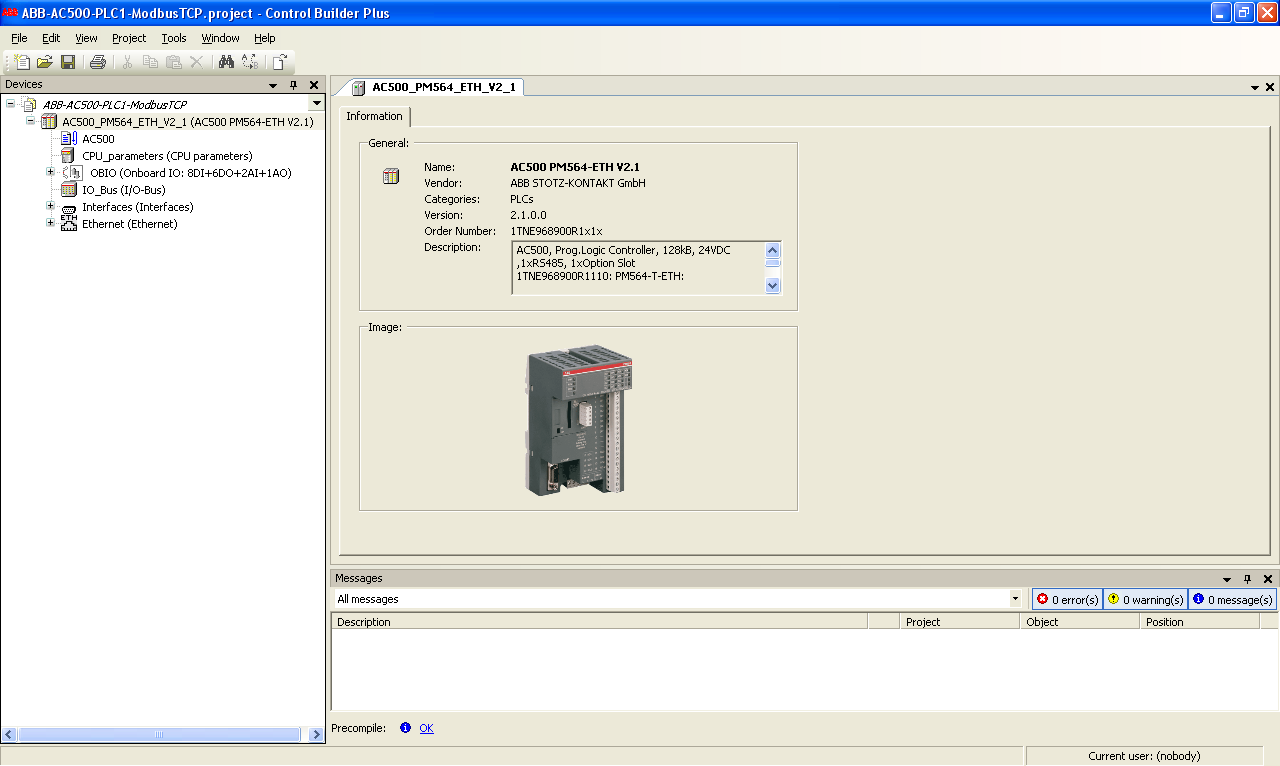Open Find and Replace via toolbar icon
The image size is (1280, 766).
pos(249,62)
